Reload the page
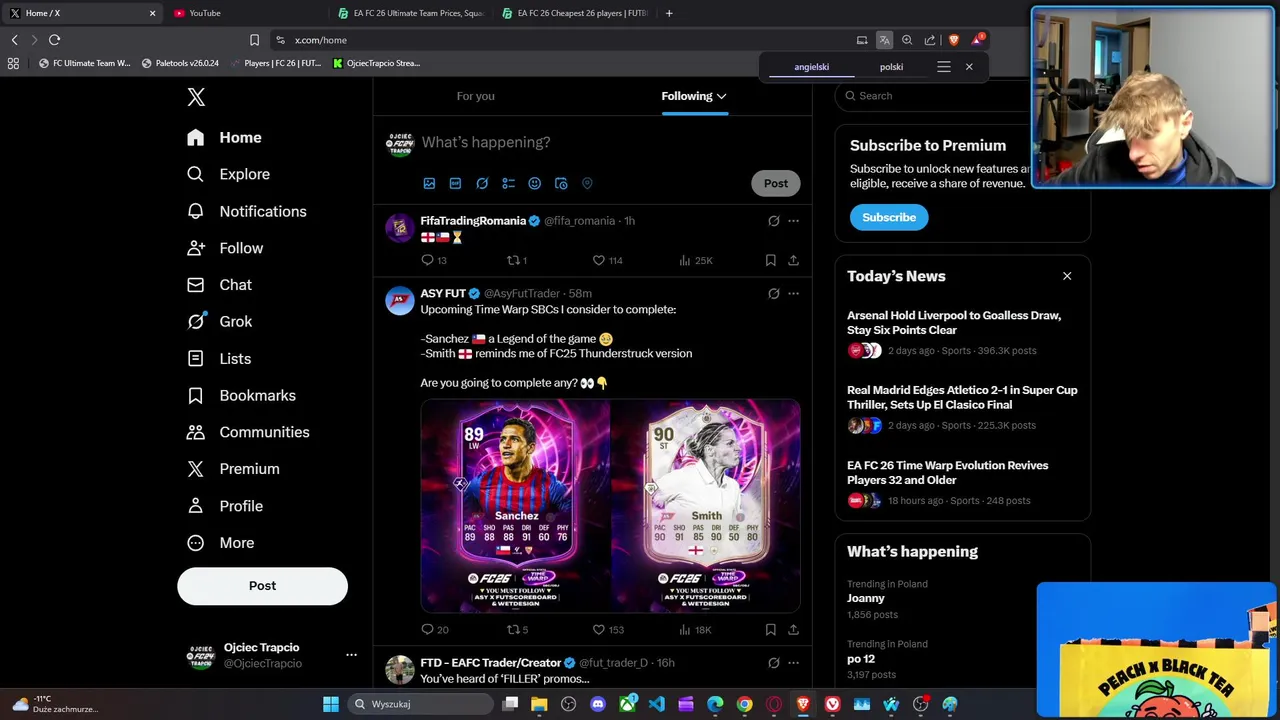This screenshot has width=1280, height=720. tap(54, 40)
